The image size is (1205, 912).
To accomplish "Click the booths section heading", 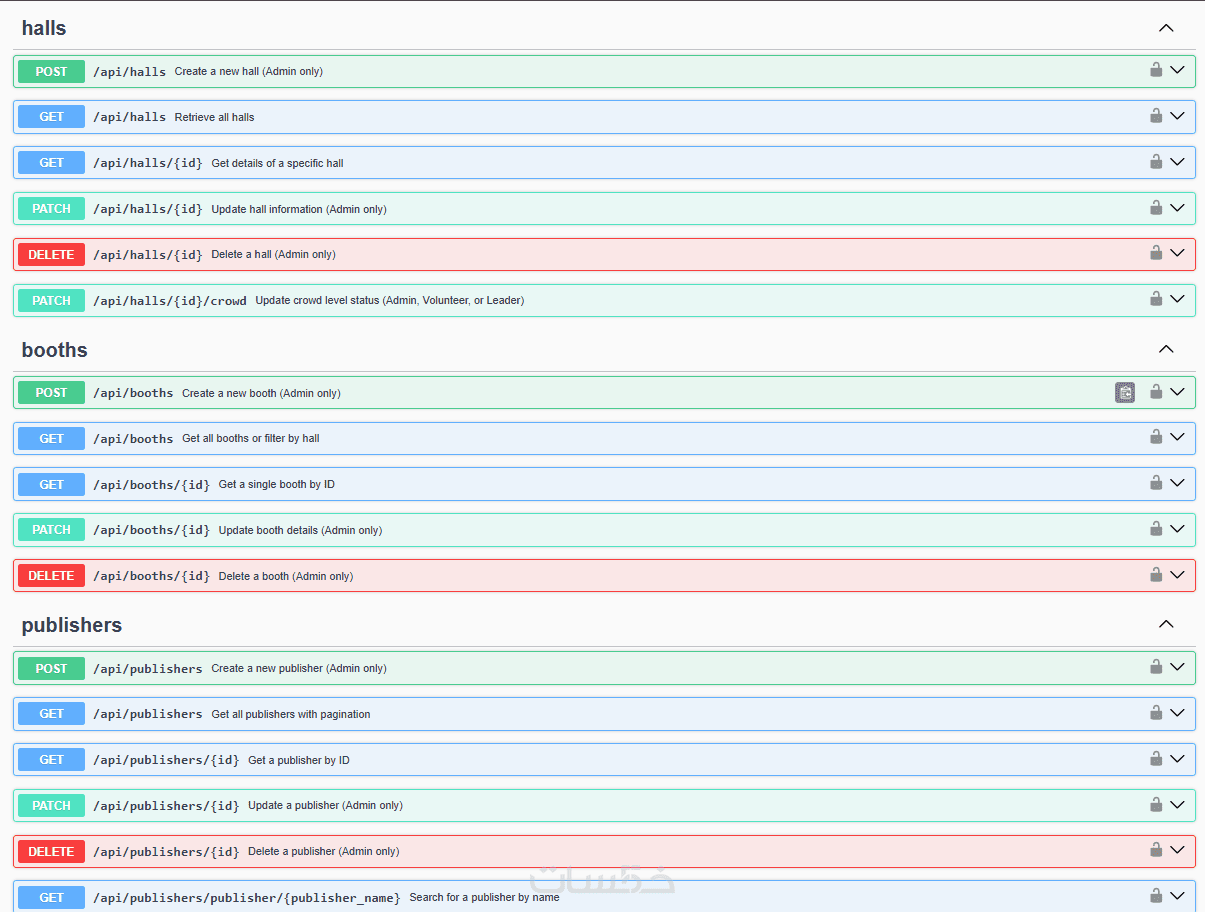I will click(55, 350).
